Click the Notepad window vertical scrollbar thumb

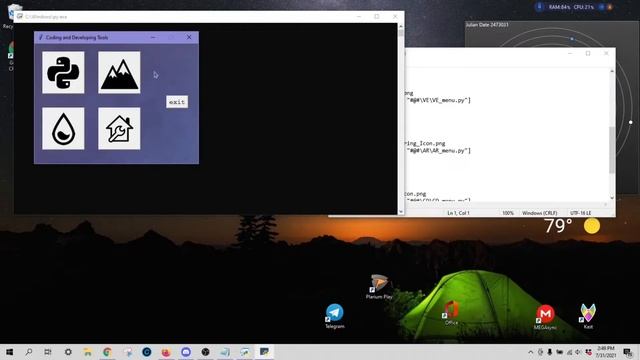tap(612, 150)
